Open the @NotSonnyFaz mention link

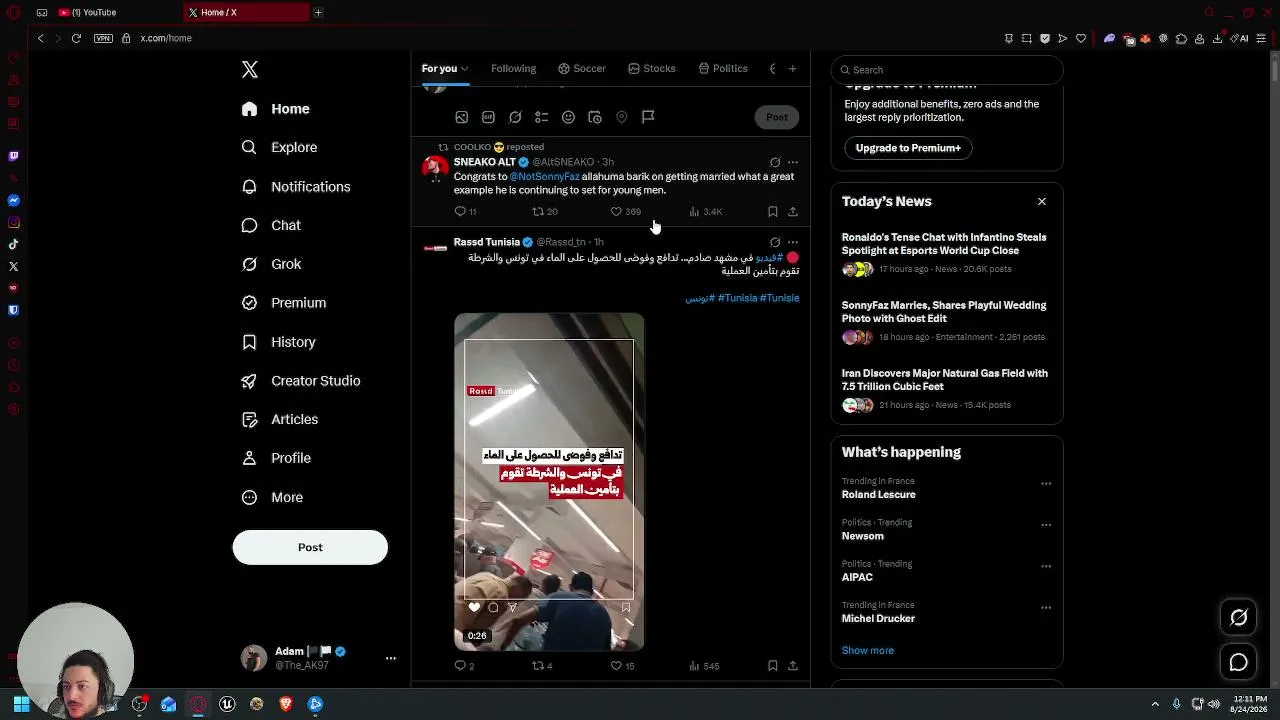(544, 177)
